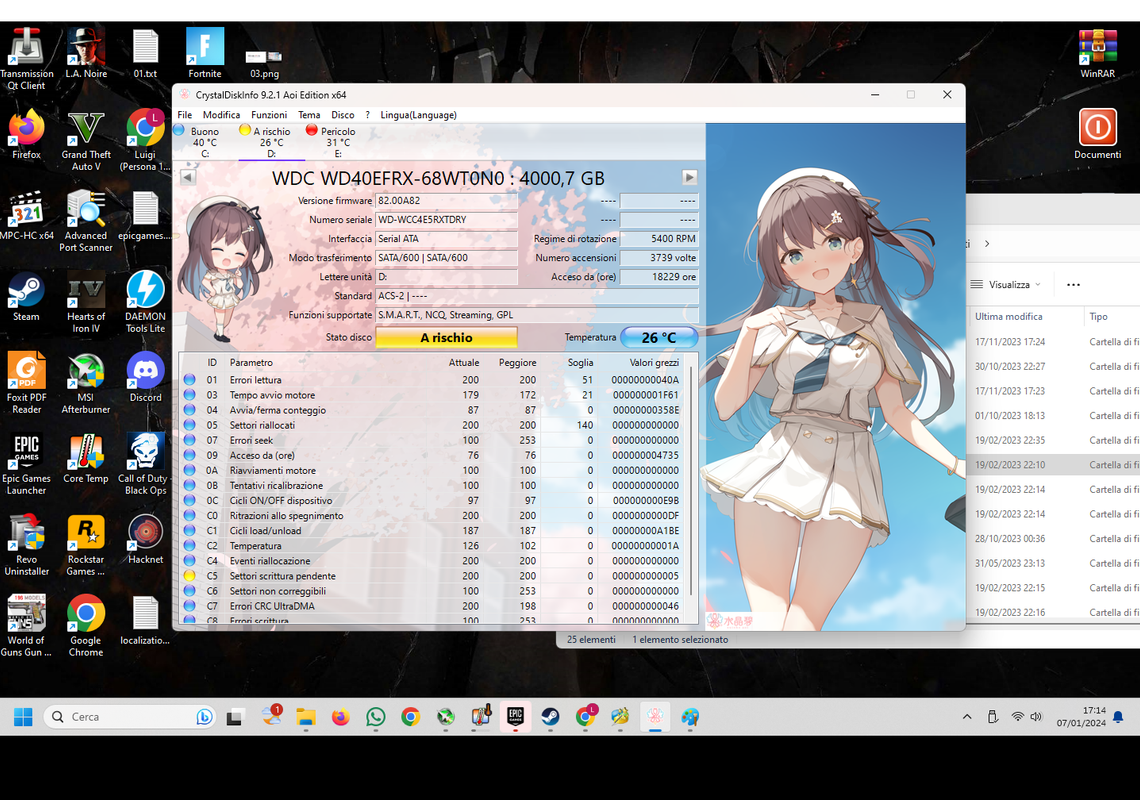This screenshot has width=1140, height=800.
Task: Open Hacknet desktop icon
Action: click(x=145, y=539)
